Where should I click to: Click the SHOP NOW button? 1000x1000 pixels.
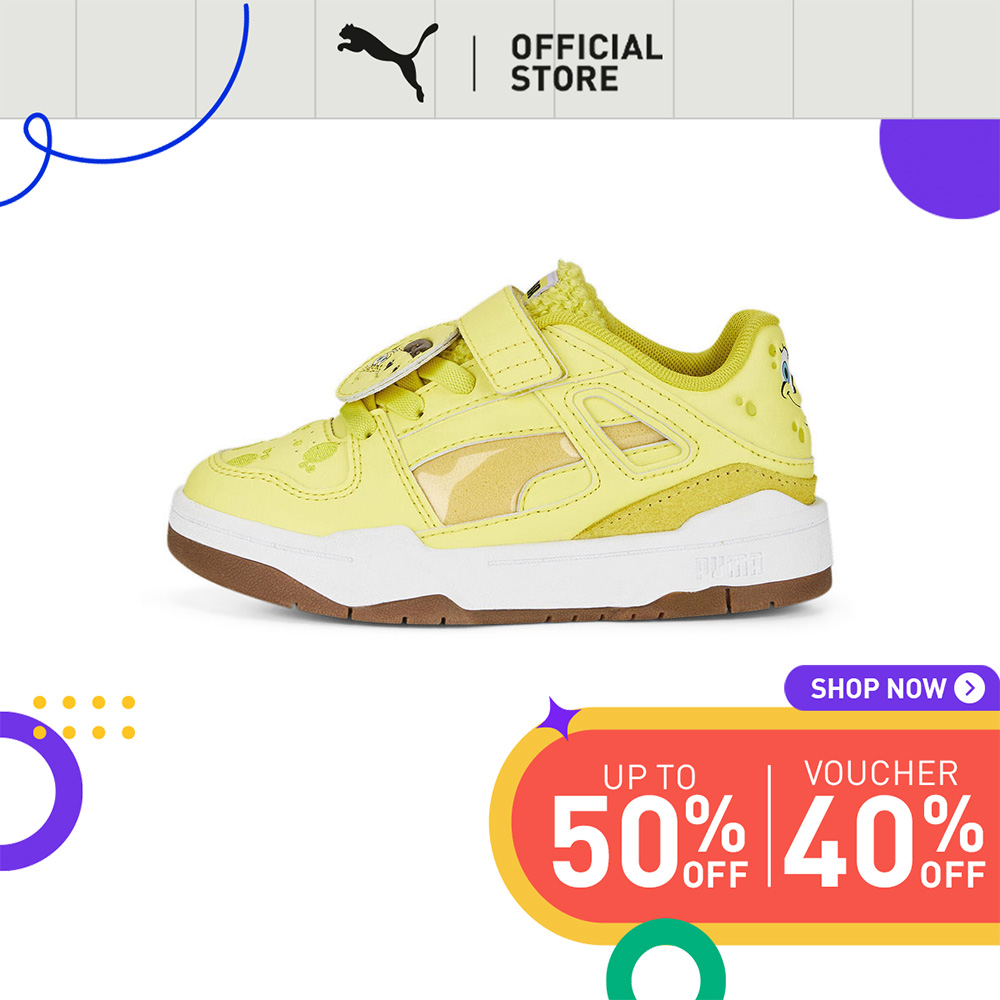[x=892, y=688]
